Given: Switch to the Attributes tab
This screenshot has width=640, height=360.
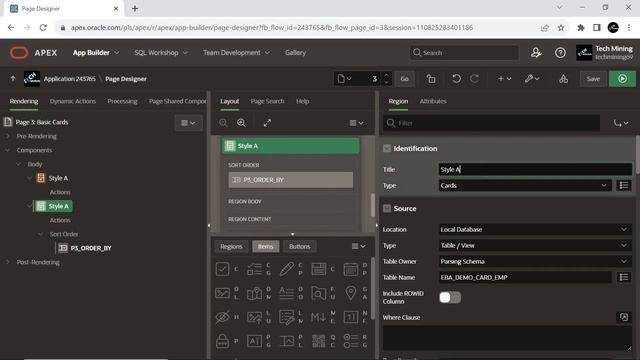Looking at the screenshot, I should [433, 101].
